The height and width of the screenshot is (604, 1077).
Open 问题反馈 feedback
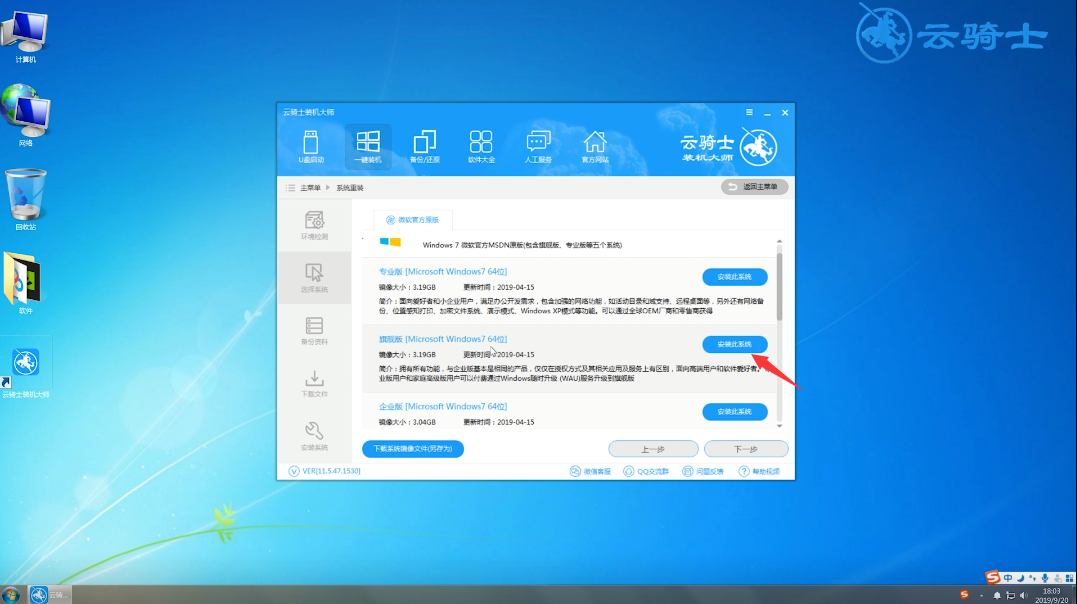pos(703,471)
